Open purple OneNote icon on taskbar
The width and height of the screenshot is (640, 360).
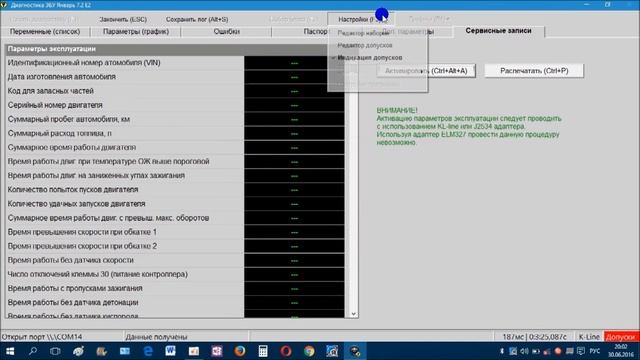[x=217, y=351]
